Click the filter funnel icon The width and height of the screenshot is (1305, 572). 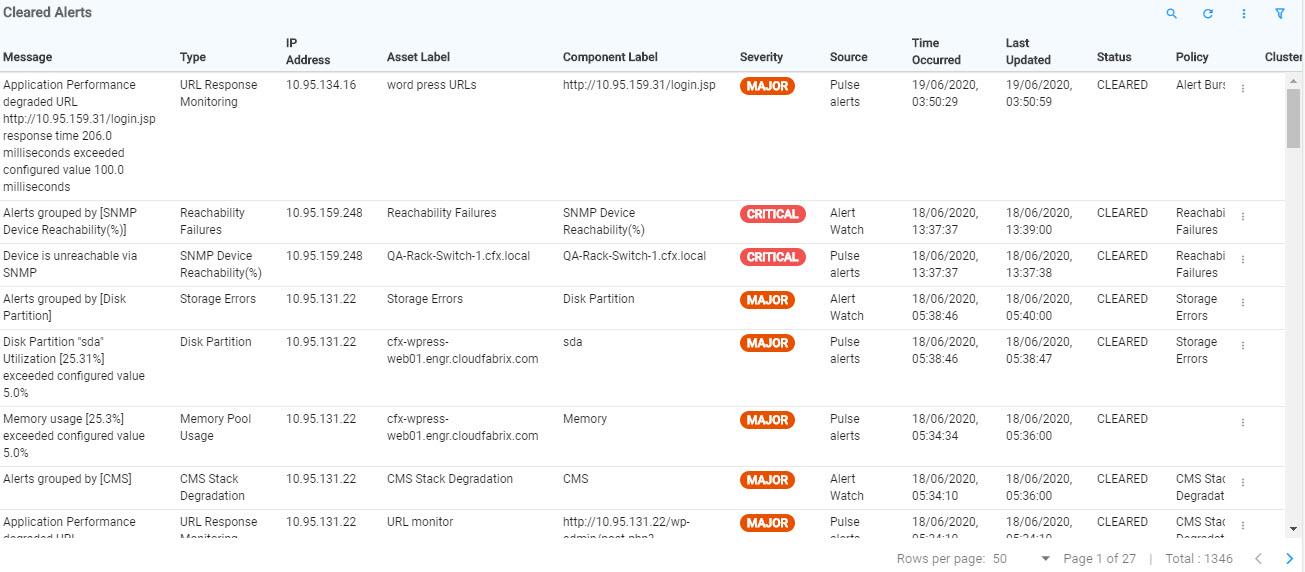pyautogui.click(x=1280, y=14)
